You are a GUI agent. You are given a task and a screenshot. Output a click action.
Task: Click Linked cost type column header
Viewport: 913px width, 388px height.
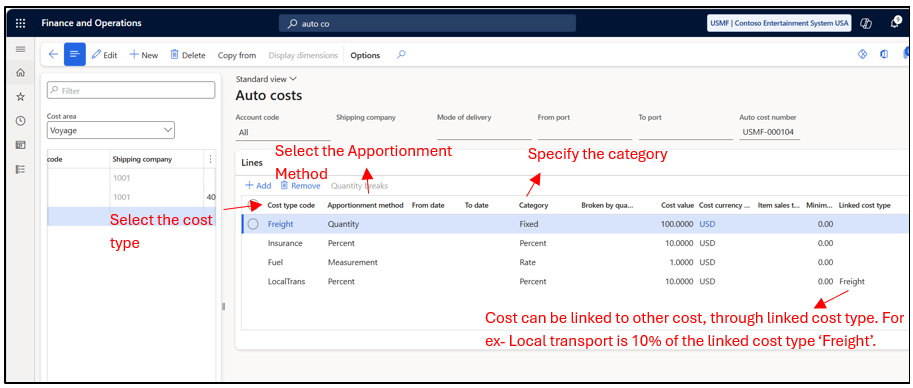point(865,205)
